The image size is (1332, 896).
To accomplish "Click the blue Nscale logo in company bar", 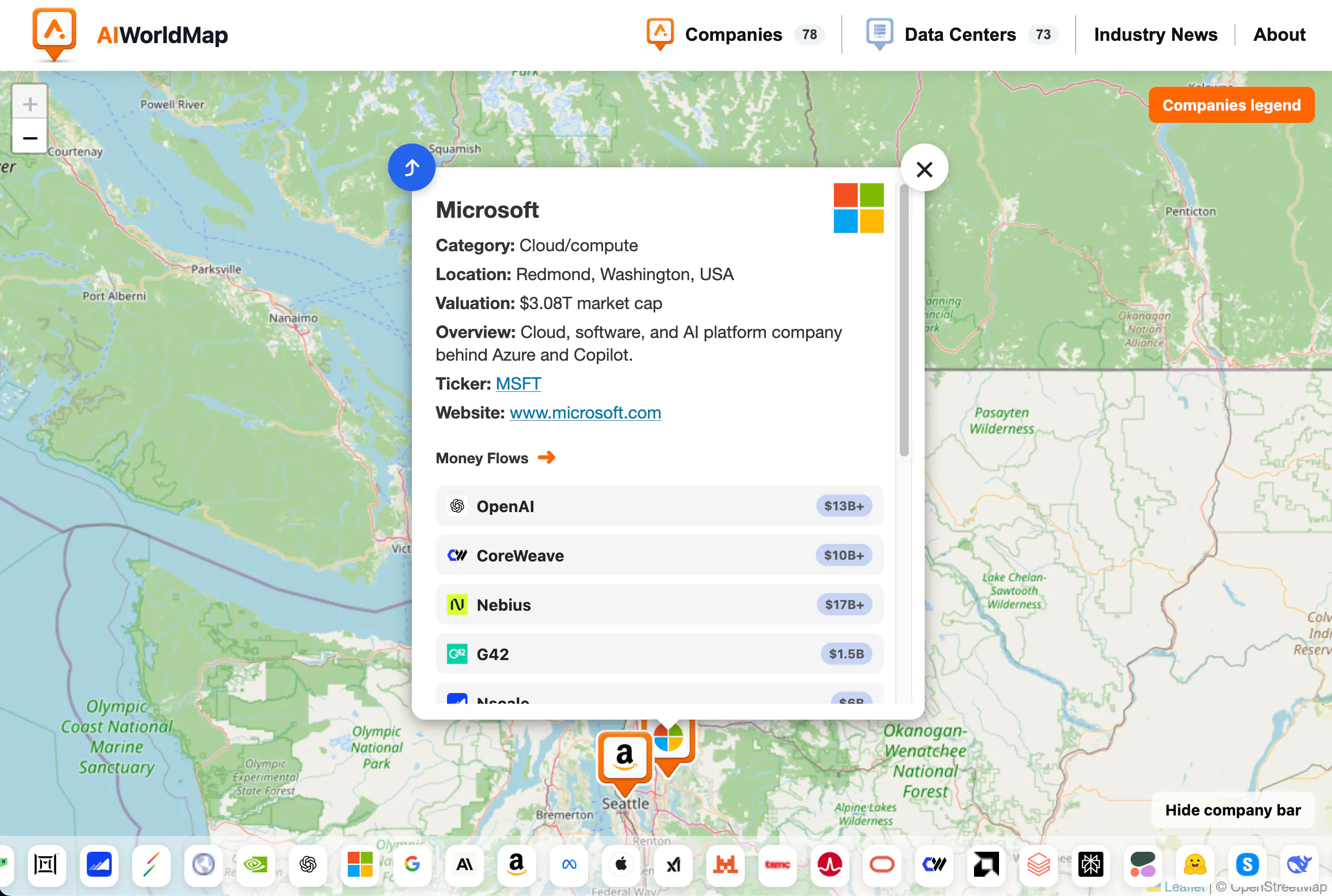I will coord(99,865).
